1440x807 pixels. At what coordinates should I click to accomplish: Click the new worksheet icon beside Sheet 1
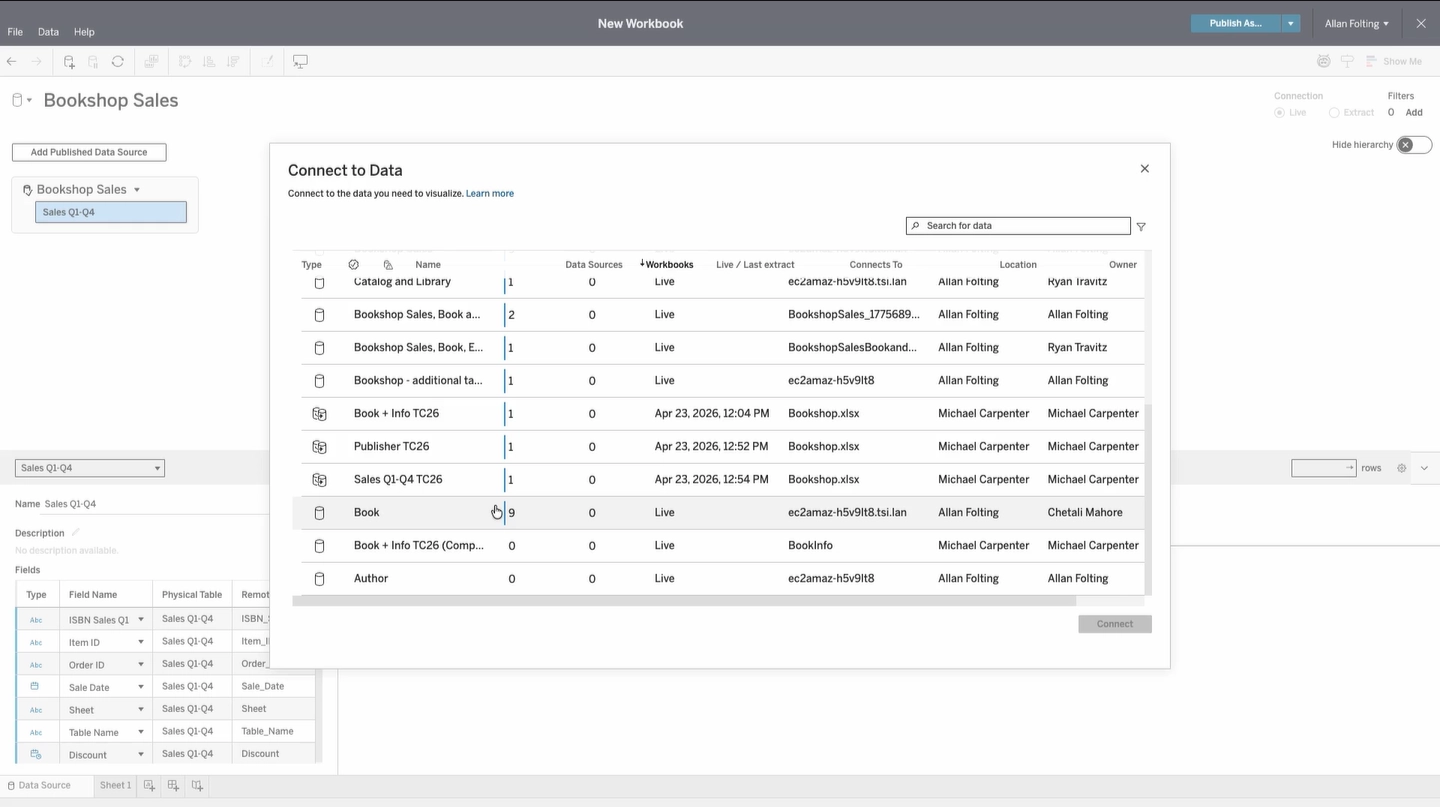click(x=149, y=786)
